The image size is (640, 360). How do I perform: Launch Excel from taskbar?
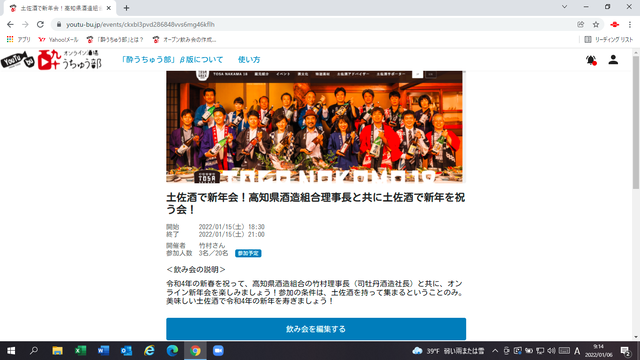point(80,351)
